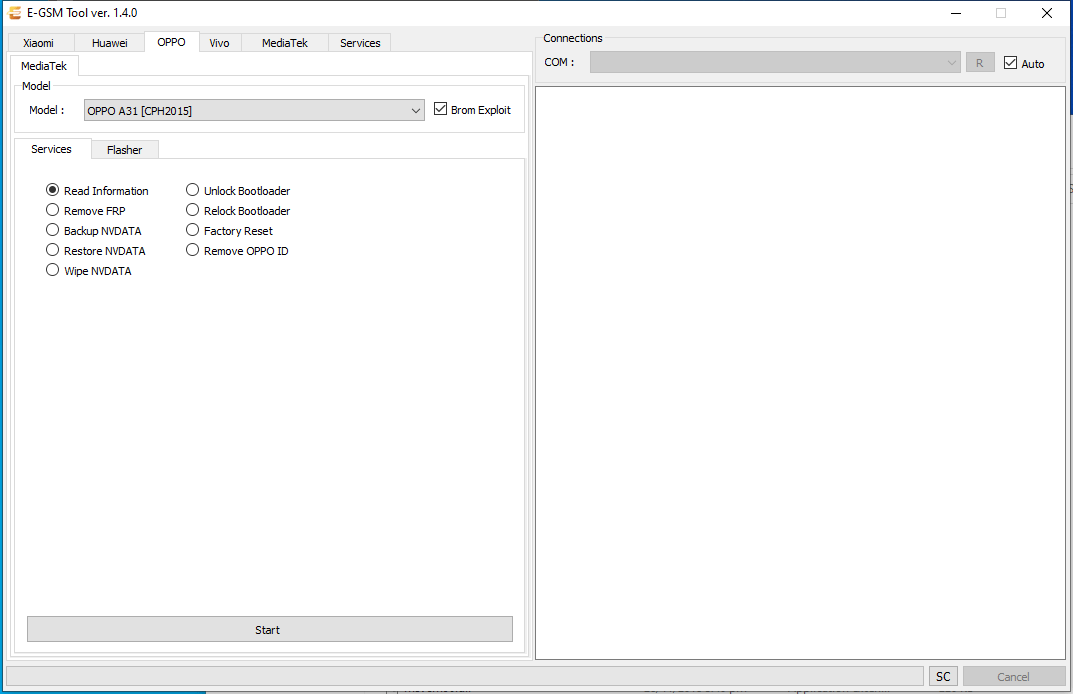Switch to the Flasher tab
This screenshot has height=694, width=1073.
point(124,148)
